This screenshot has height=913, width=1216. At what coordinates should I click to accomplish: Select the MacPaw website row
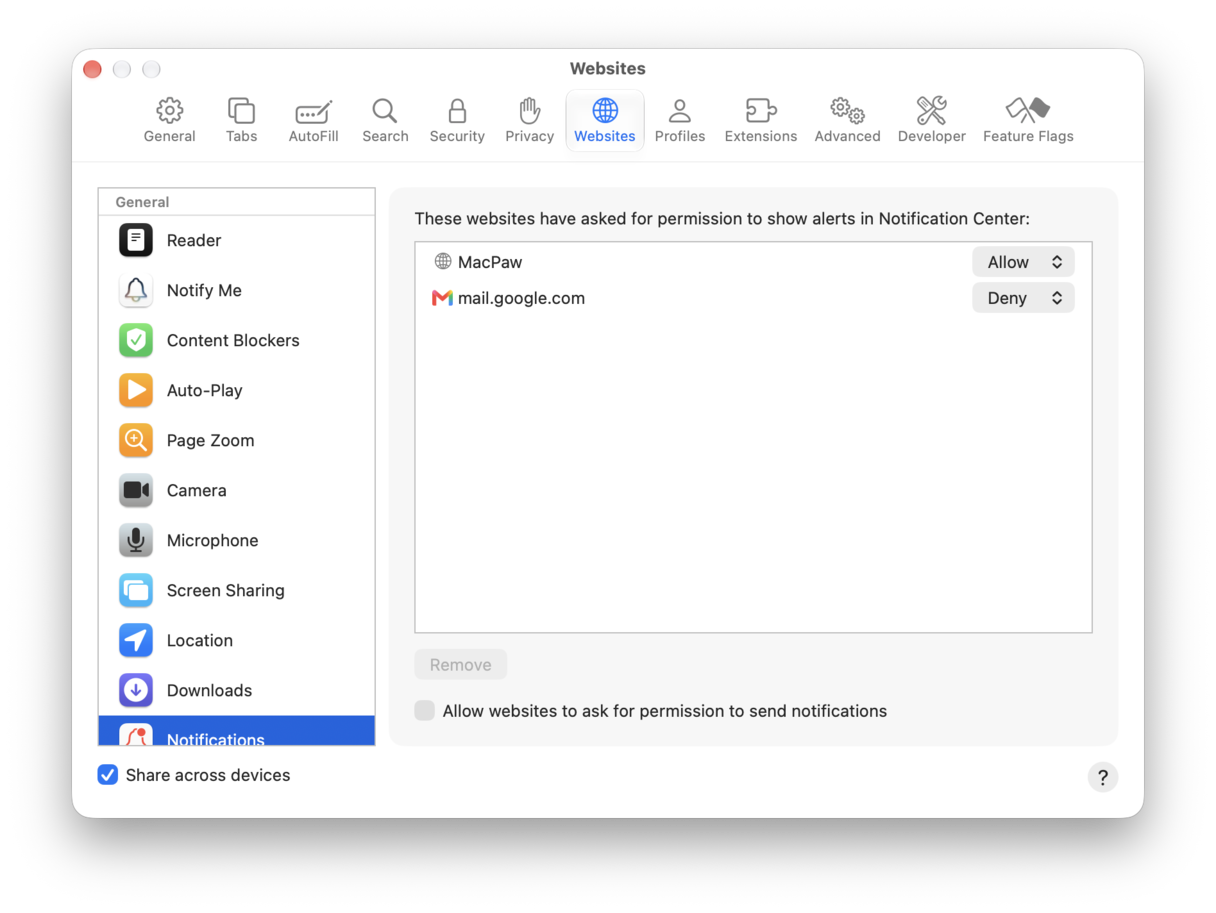tap(753, 262)
